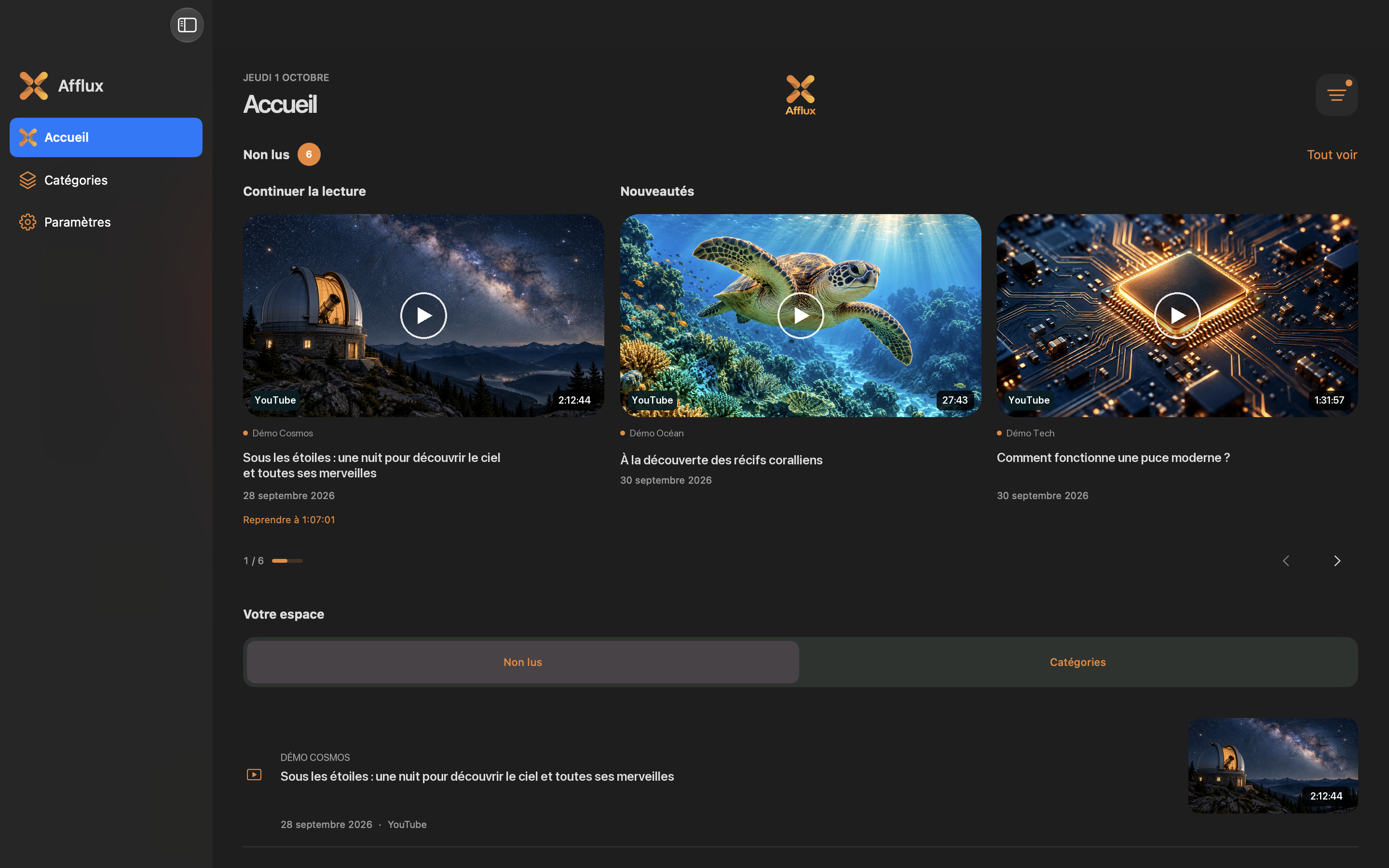Image resolution: width=1389 pixels, height=868 pixels.
Task: Click the 1:31:57 duration label
Action: click(1329, 400)
